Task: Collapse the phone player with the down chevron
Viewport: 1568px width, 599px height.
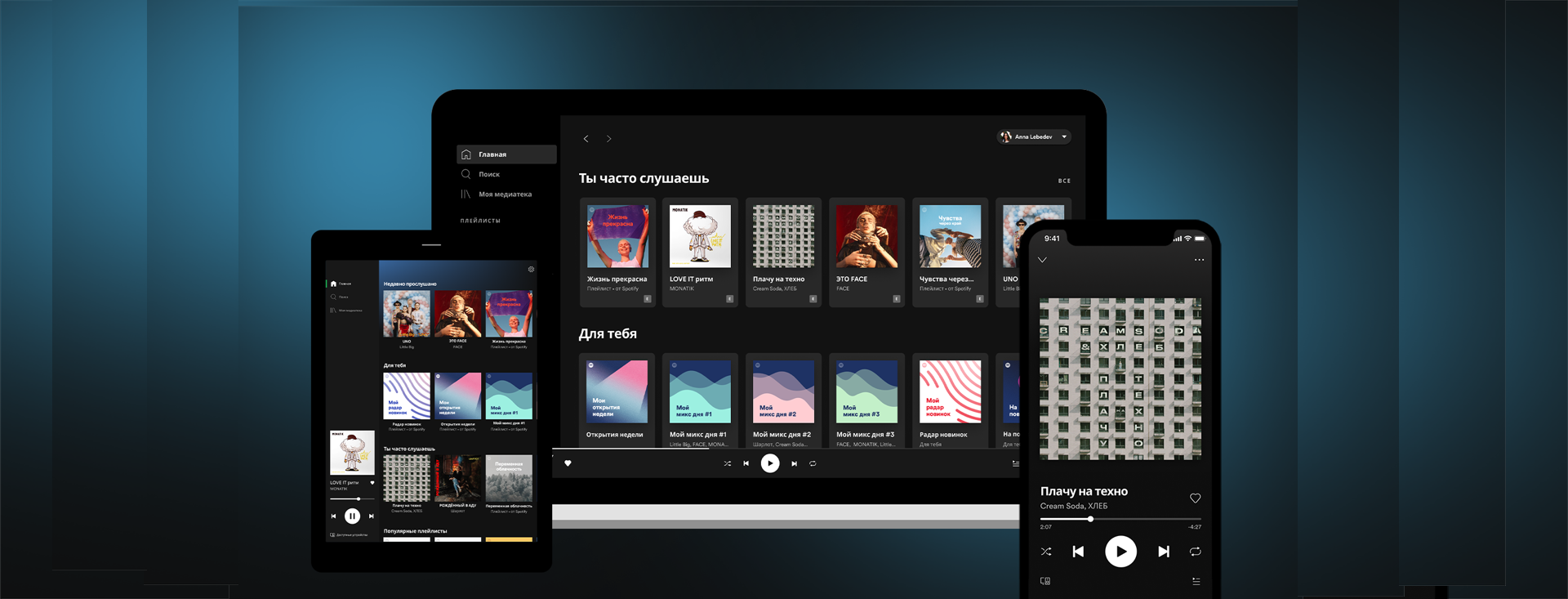Action: [1042, 260]
